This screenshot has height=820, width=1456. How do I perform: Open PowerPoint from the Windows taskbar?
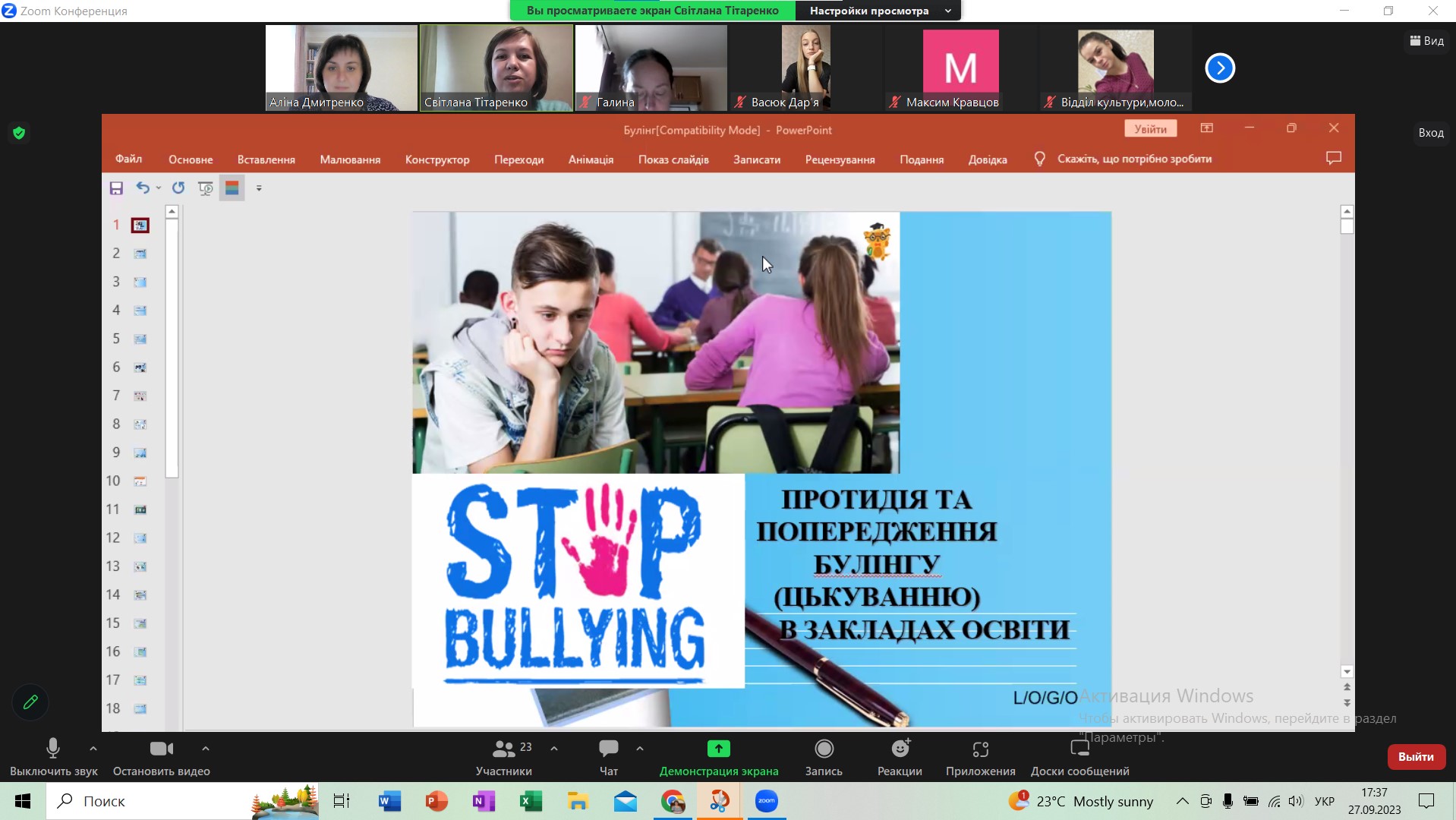[x=436, y=801]
